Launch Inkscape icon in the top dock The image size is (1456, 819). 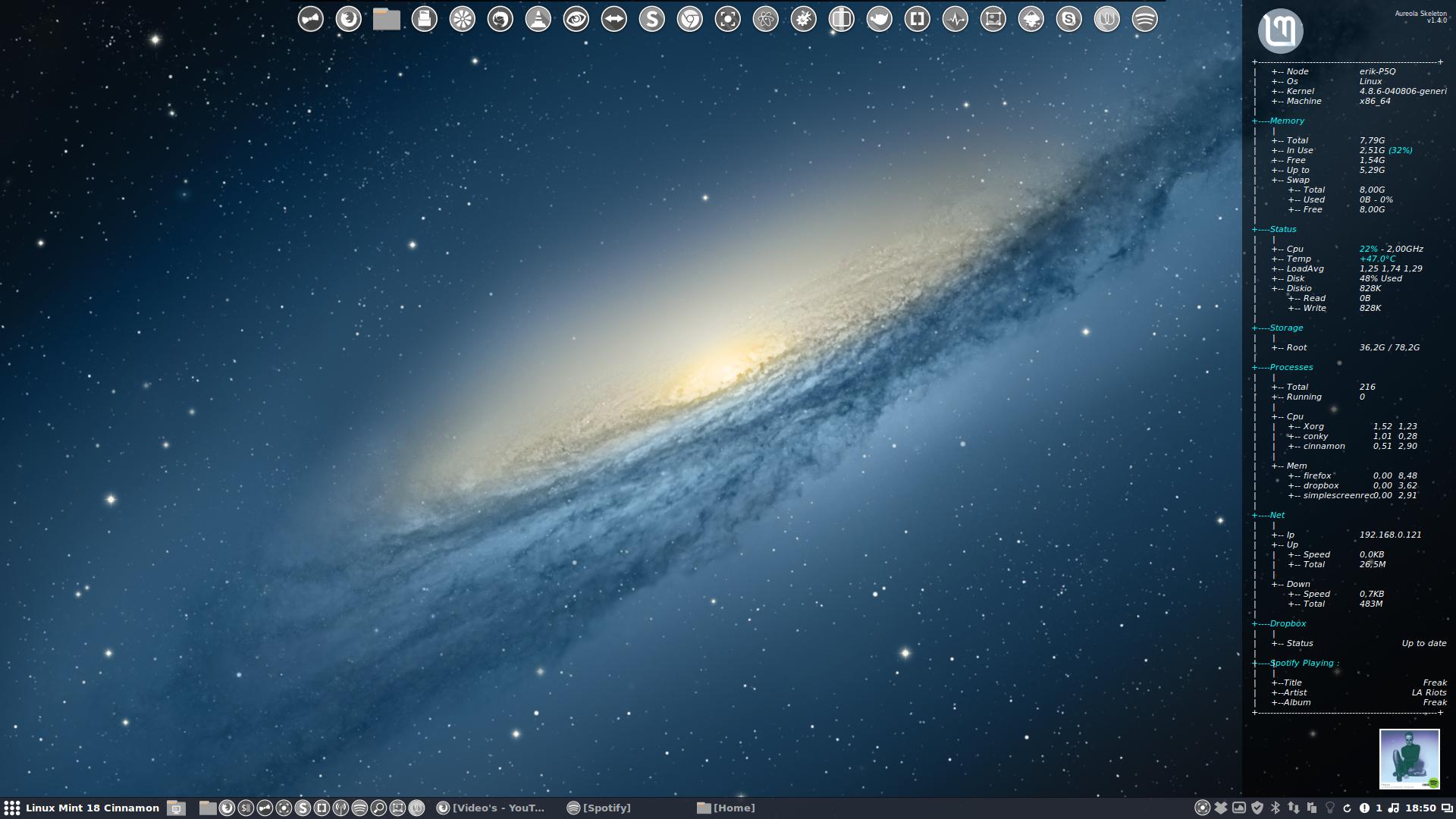1031,19
